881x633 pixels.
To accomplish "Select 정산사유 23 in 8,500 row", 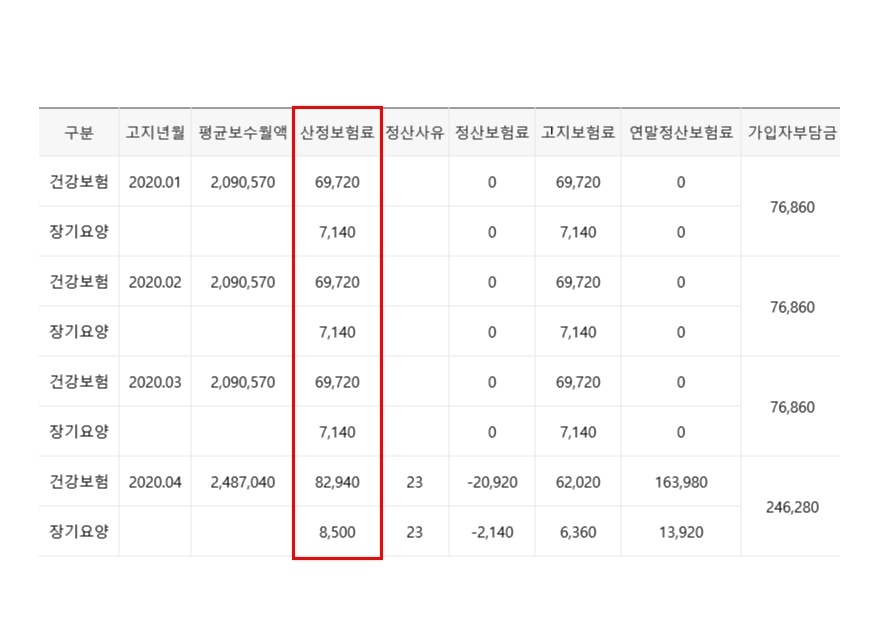I will [x=415, y=532].
